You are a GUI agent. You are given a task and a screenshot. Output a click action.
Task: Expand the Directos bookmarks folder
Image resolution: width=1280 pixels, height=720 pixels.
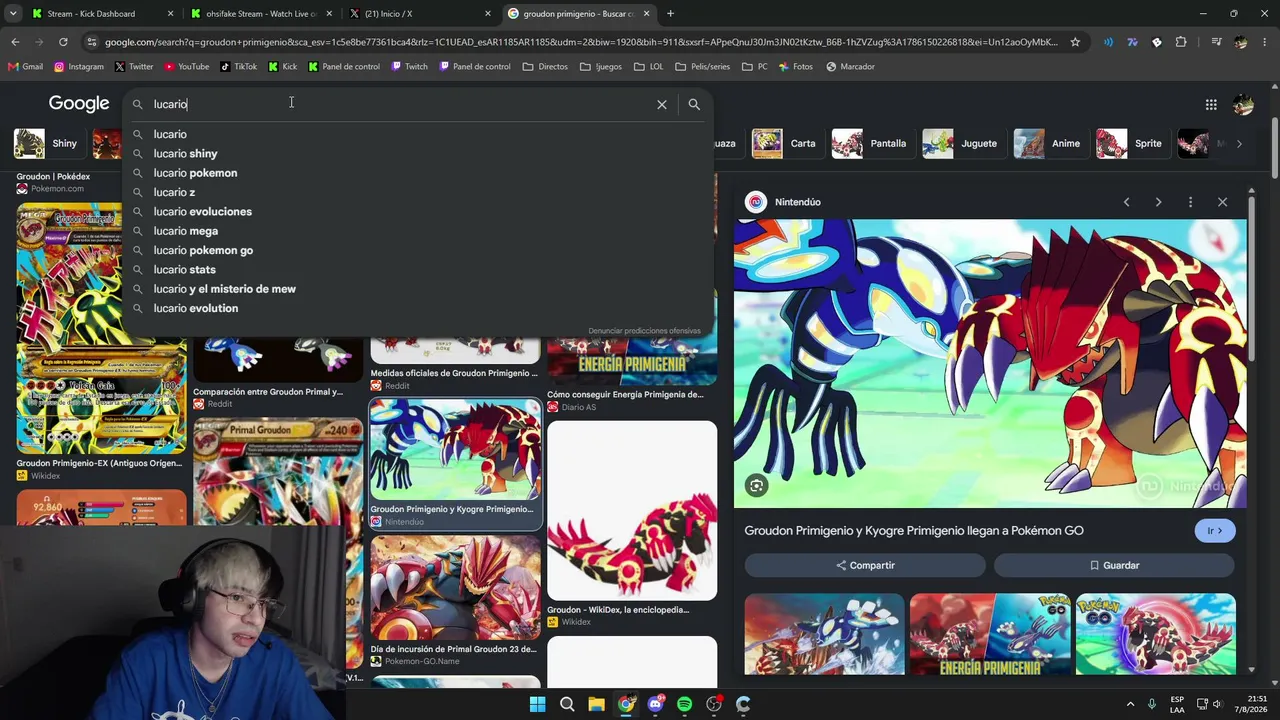546,67
